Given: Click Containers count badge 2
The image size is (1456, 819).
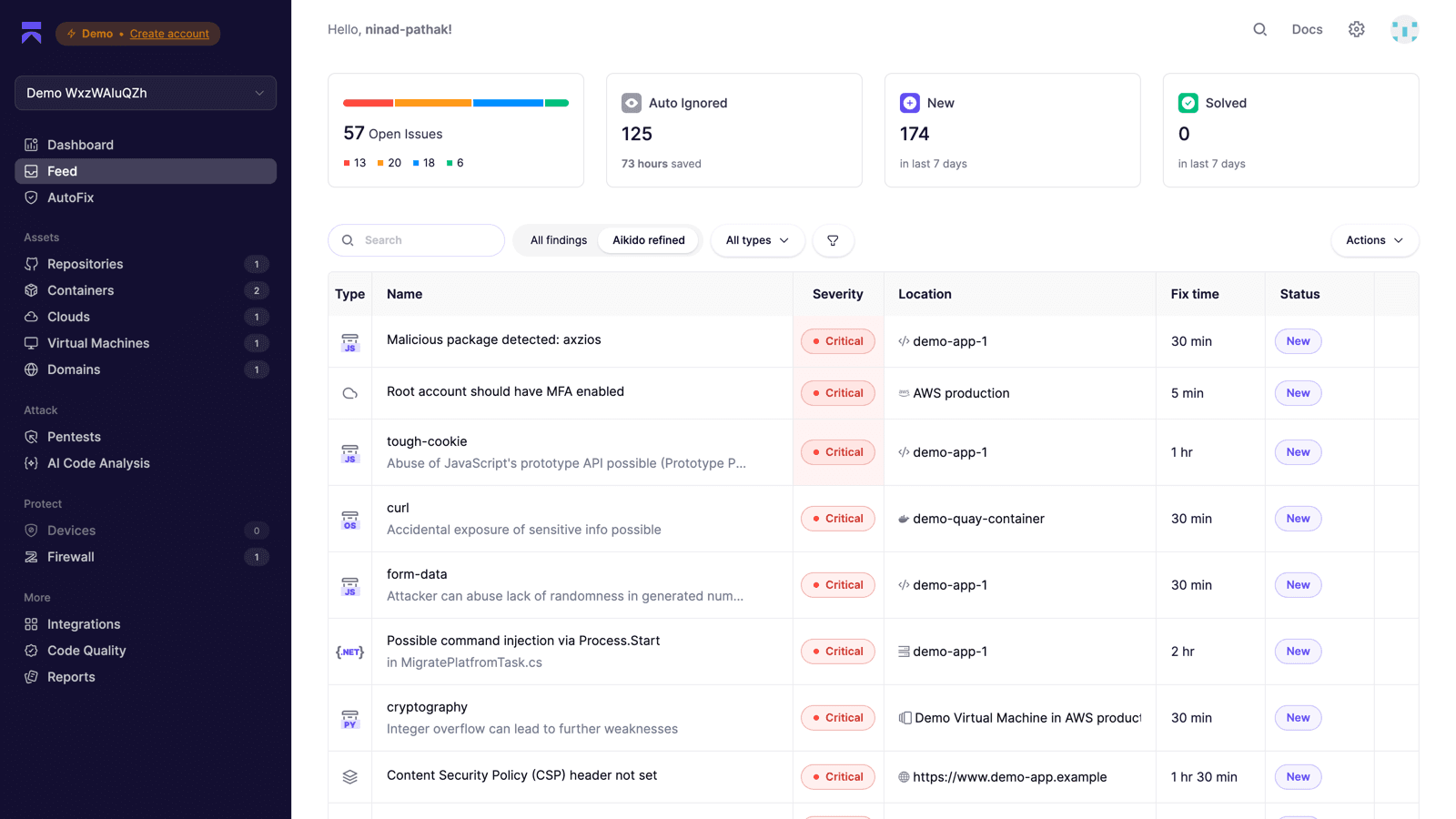Looking at the screenshot, I should click(x=257, y=290).
